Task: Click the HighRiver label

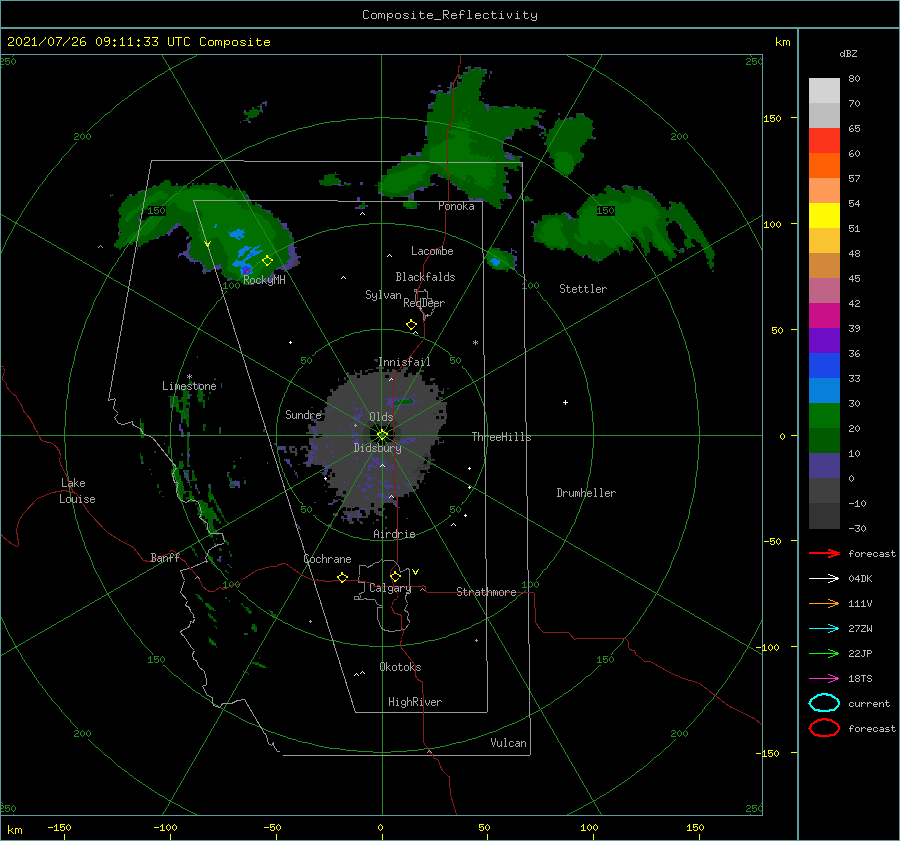Action: [x=415, y=702]
